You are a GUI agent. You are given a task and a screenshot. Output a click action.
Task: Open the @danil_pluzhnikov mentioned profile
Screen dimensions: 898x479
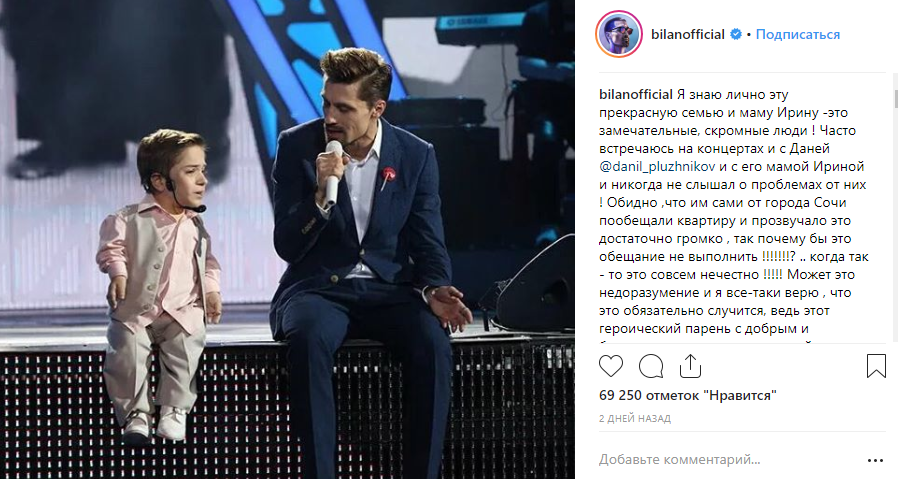pos(657,167)
